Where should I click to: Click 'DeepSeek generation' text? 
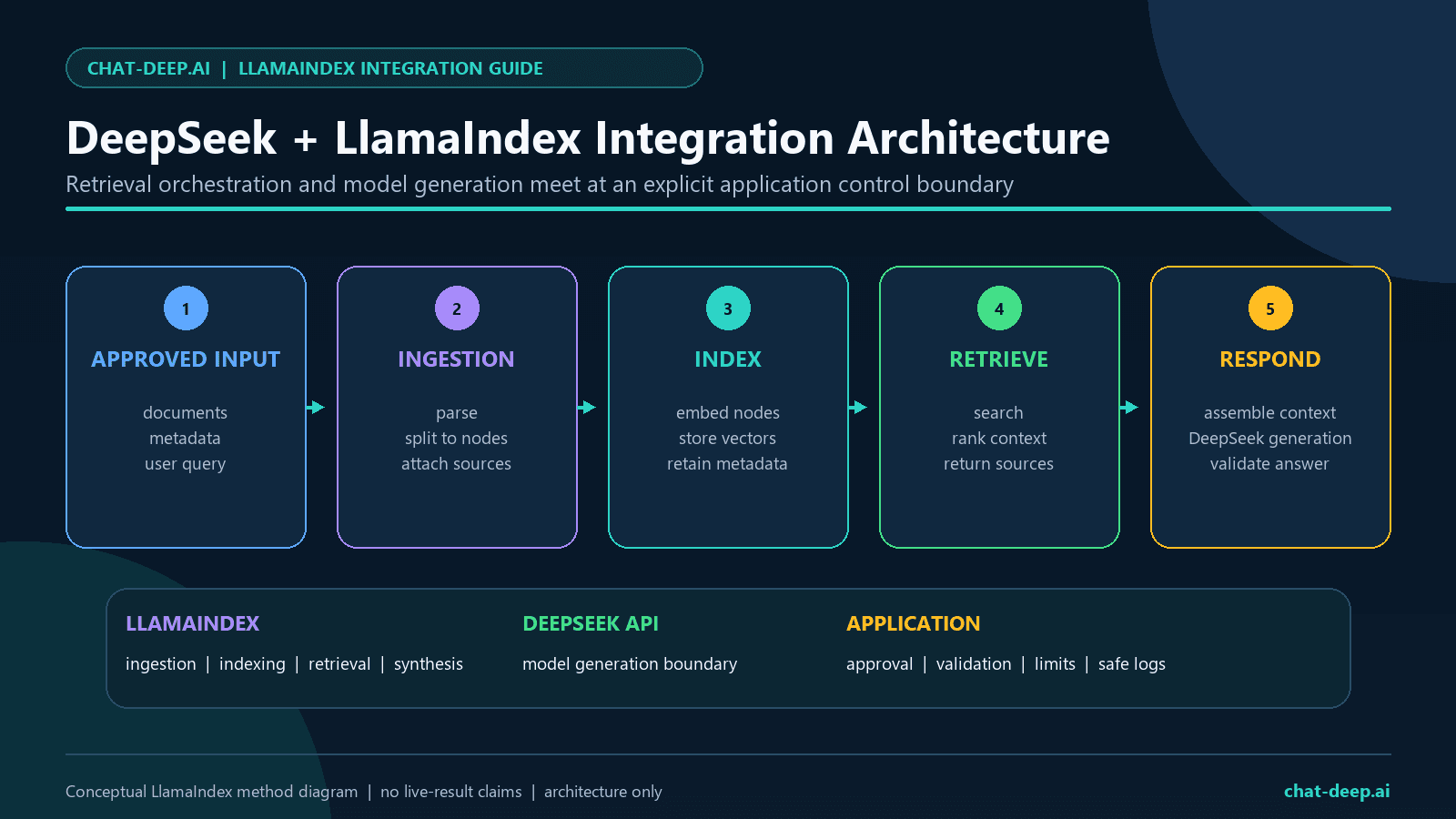tap(1270, 439)
